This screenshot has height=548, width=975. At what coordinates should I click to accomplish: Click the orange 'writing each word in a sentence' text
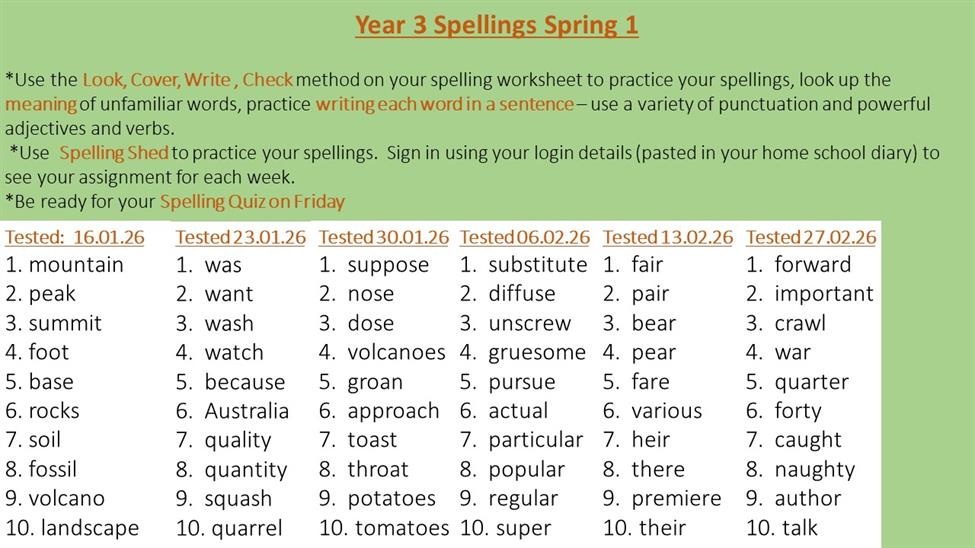coord(445,104)
